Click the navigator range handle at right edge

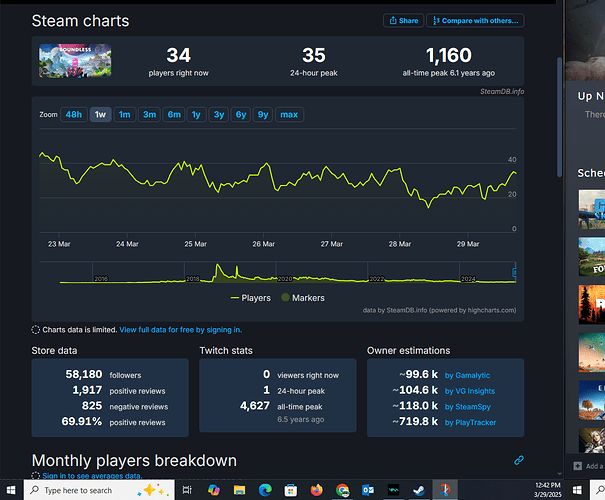point(514,272)
